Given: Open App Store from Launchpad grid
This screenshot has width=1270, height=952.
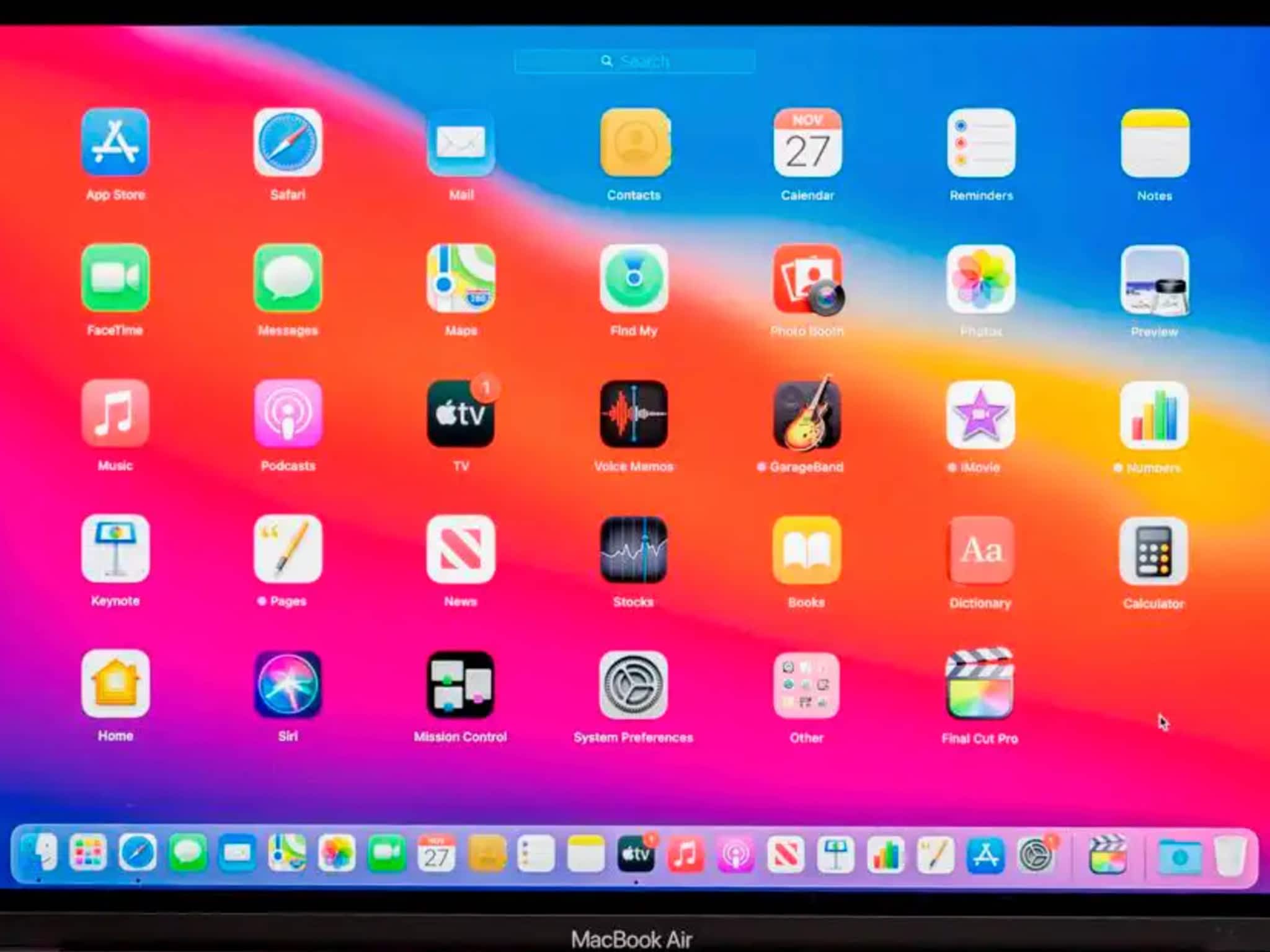Looking at the screenshot, I should tap(115, 142).
